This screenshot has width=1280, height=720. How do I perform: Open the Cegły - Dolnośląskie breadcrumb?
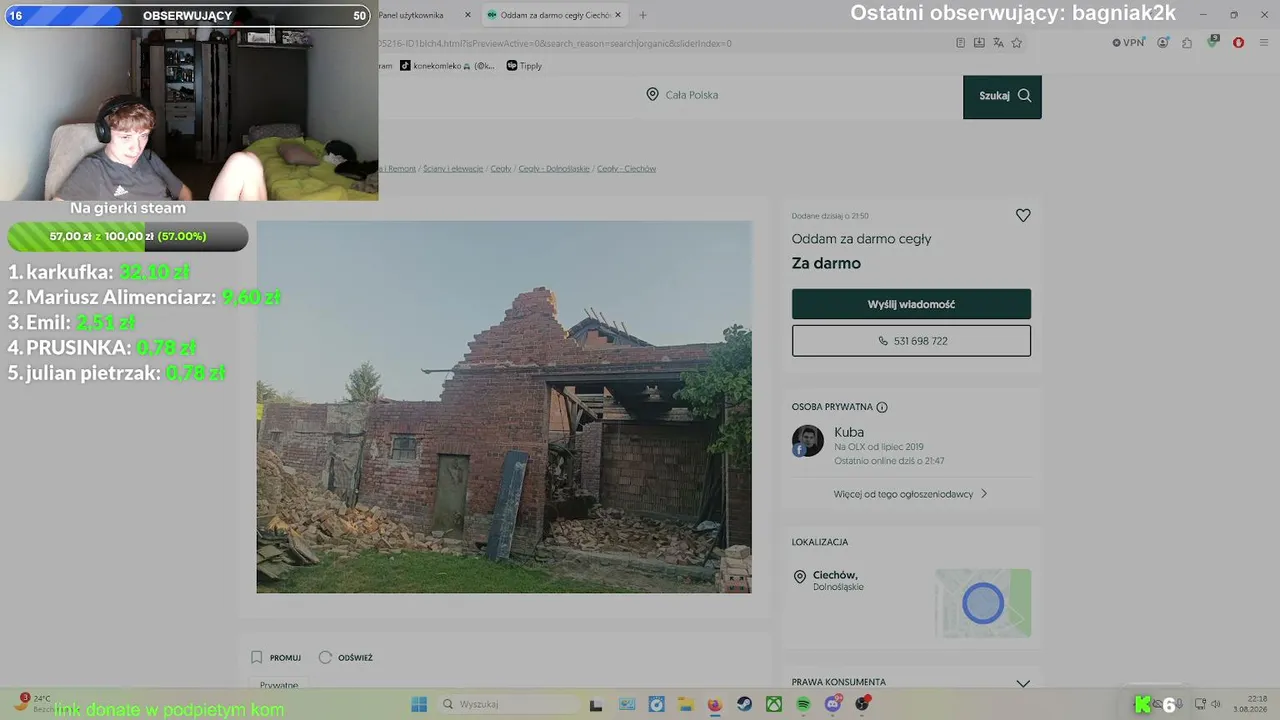coord(554,169)
